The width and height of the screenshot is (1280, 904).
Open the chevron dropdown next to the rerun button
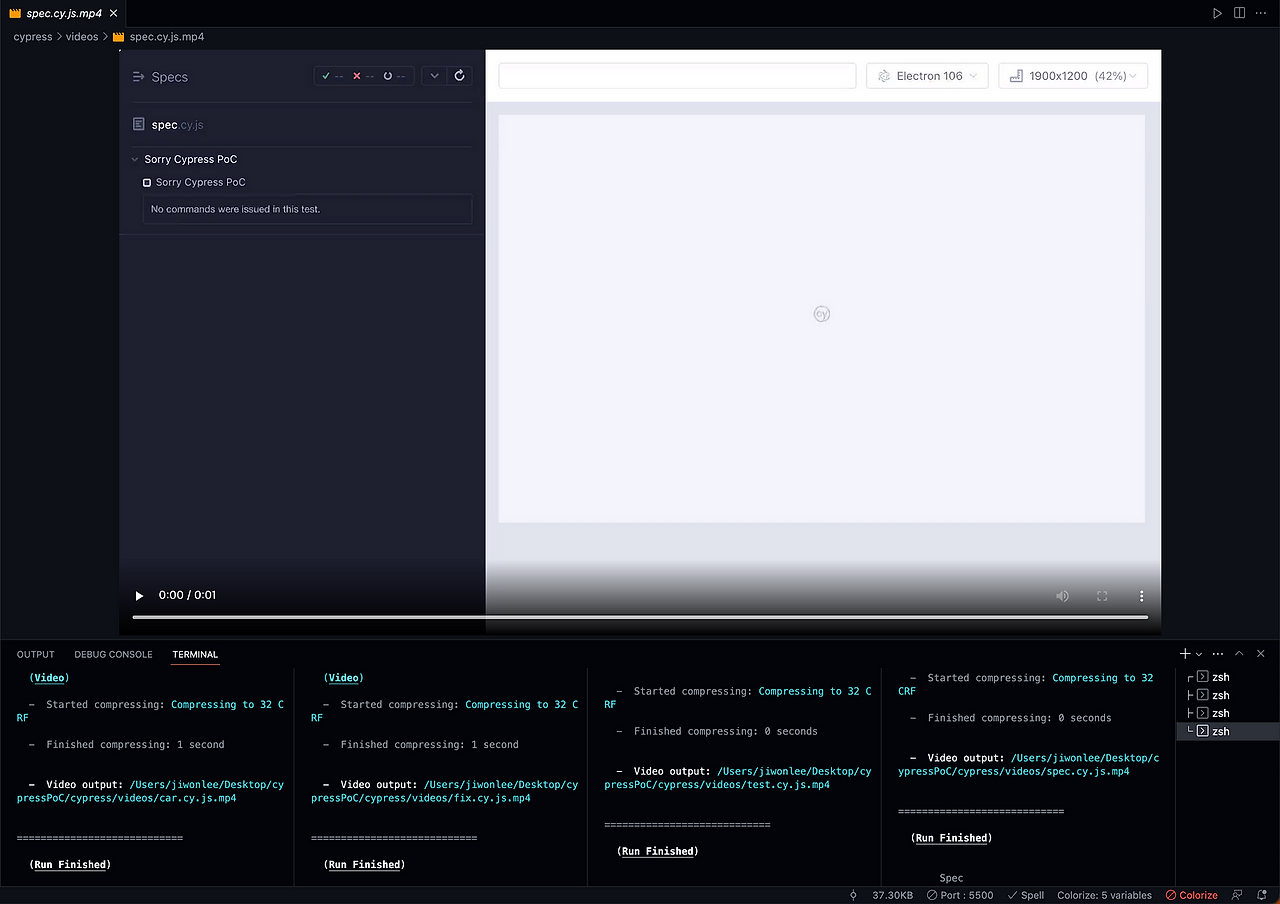point(434,76)
